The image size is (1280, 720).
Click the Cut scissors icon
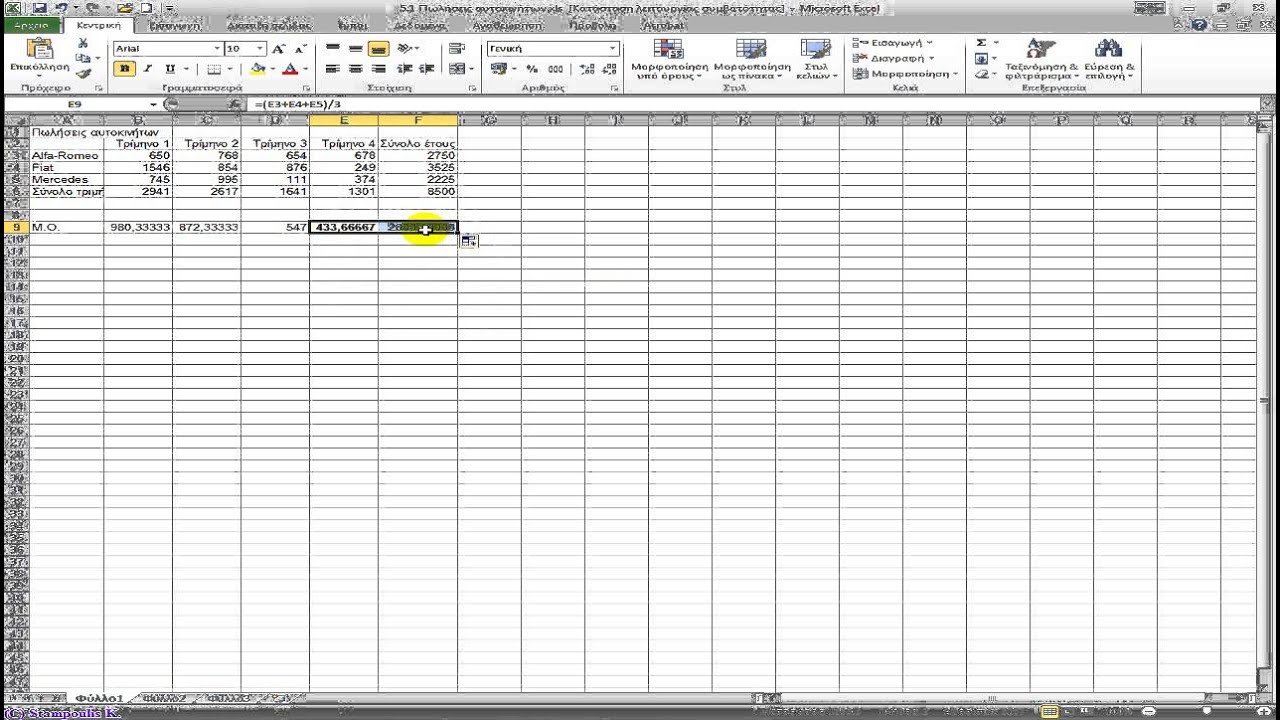click(x=83, y=43)
